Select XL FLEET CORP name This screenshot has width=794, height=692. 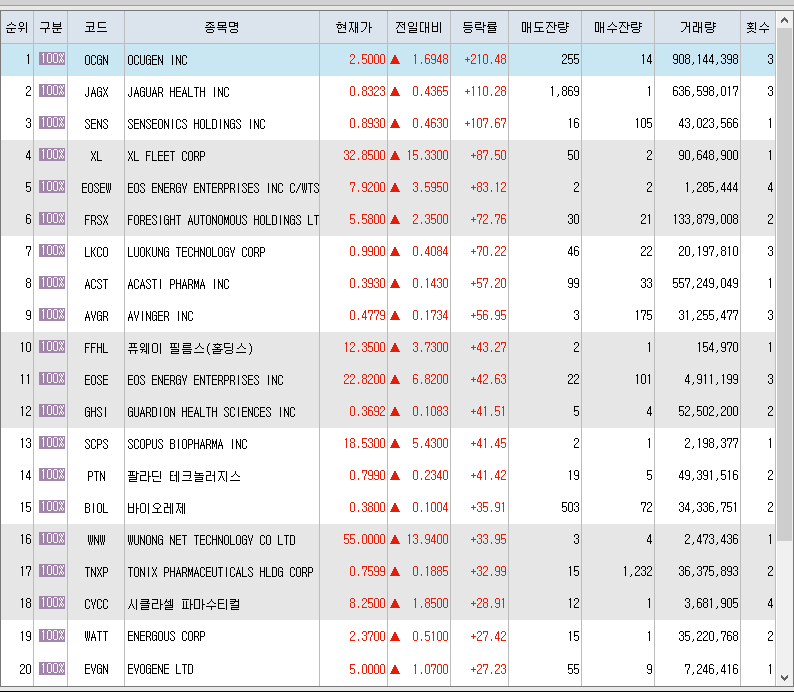coord(166,156)
